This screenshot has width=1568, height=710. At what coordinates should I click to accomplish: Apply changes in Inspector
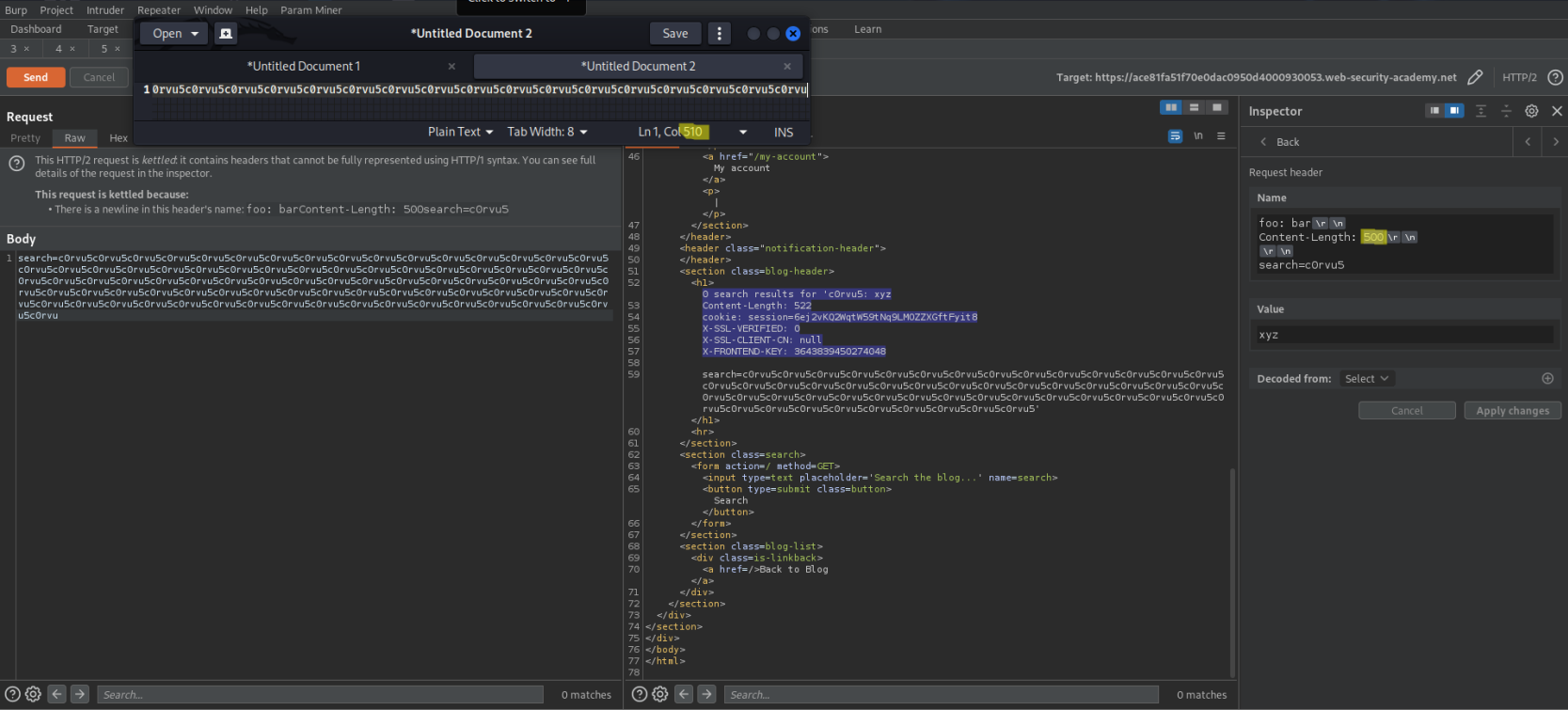(1513, 410)
